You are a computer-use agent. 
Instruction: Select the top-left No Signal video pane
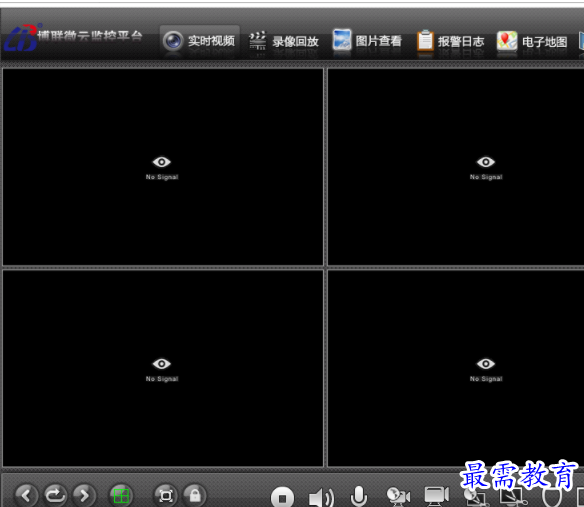pyautogui.click(x=163, y=167)
